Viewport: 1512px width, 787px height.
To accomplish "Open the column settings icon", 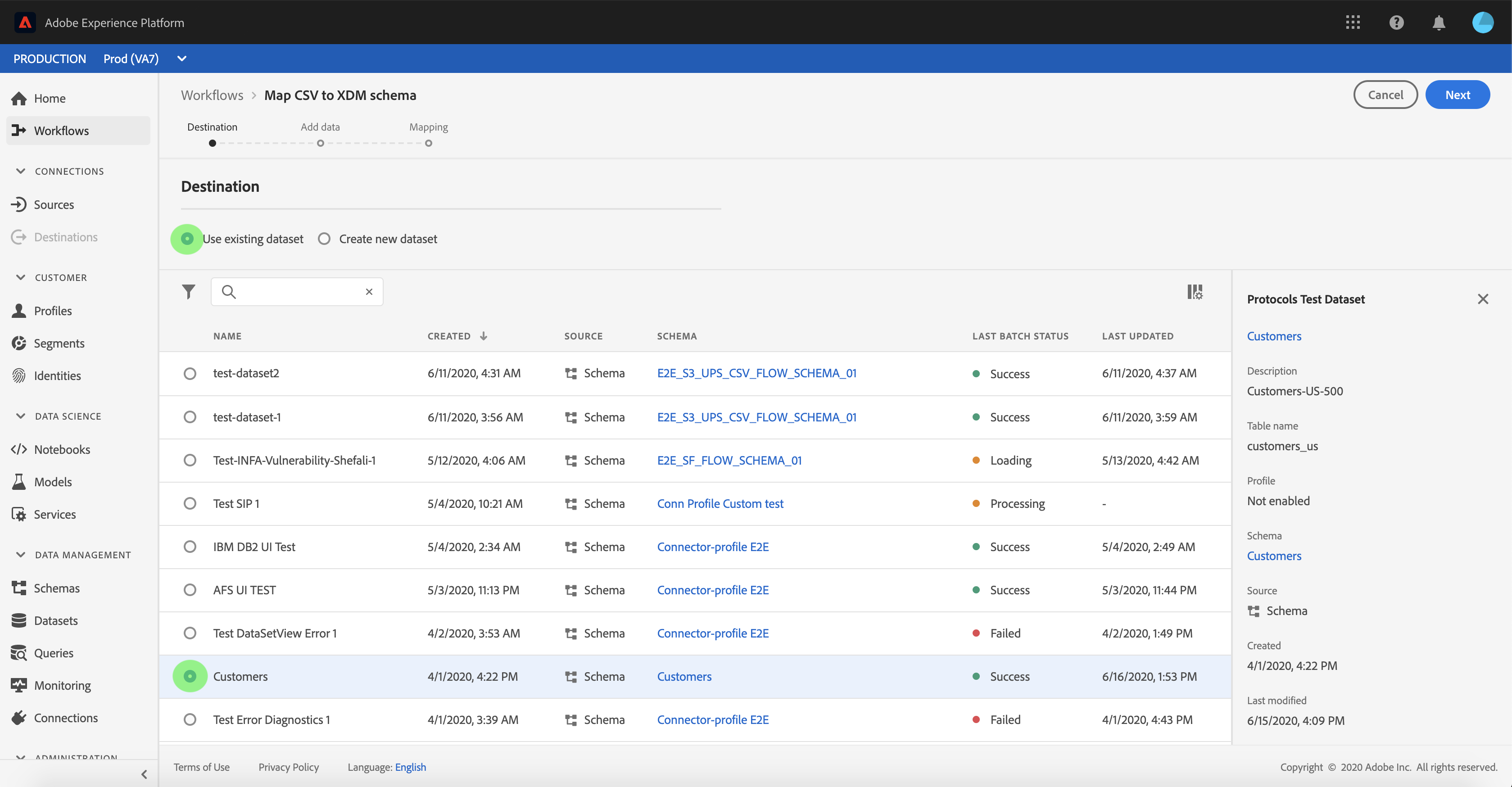I will click(1195, 292).
